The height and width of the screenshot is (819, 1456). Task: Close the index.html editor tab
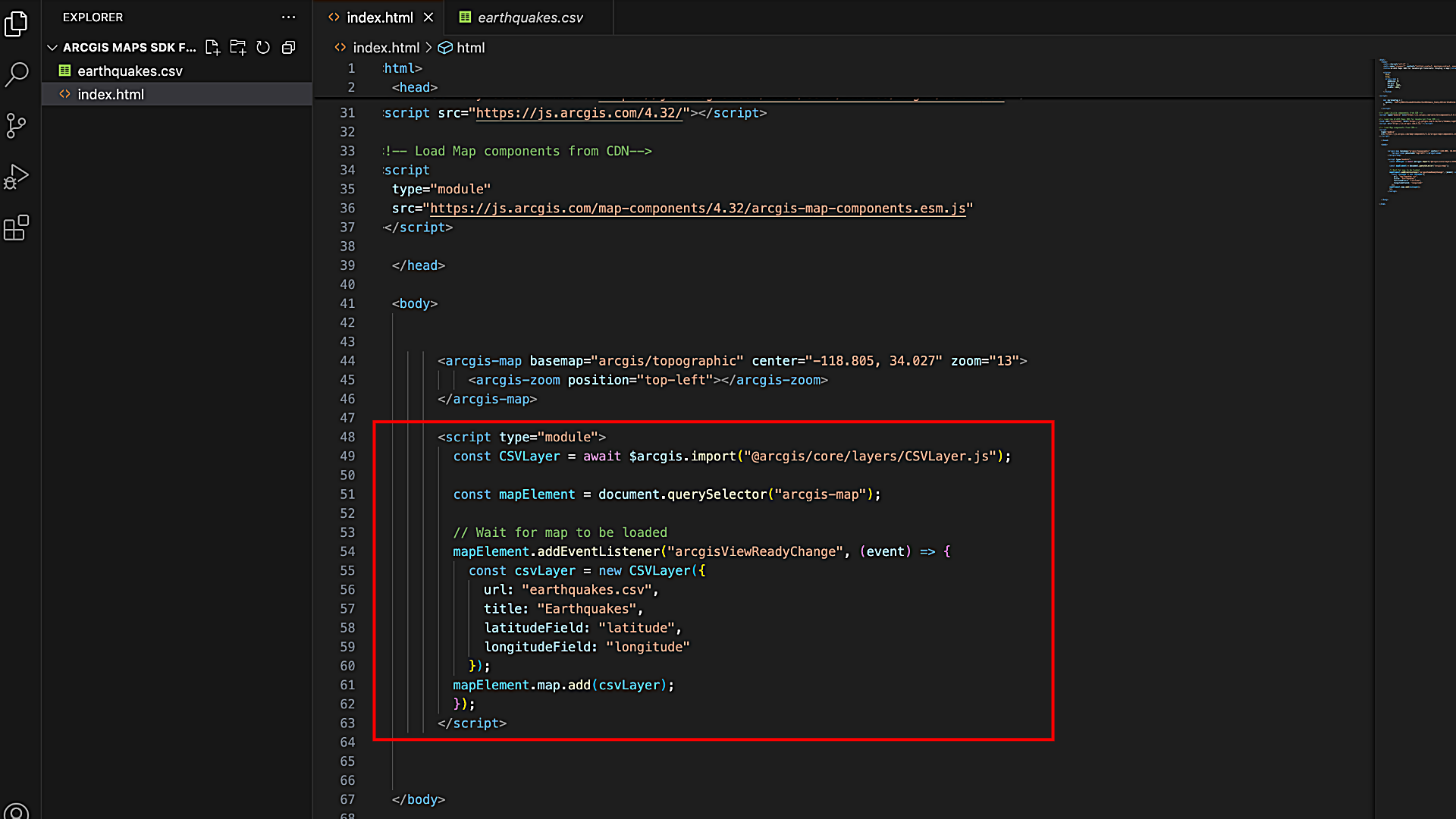click(x=428, y=17)
